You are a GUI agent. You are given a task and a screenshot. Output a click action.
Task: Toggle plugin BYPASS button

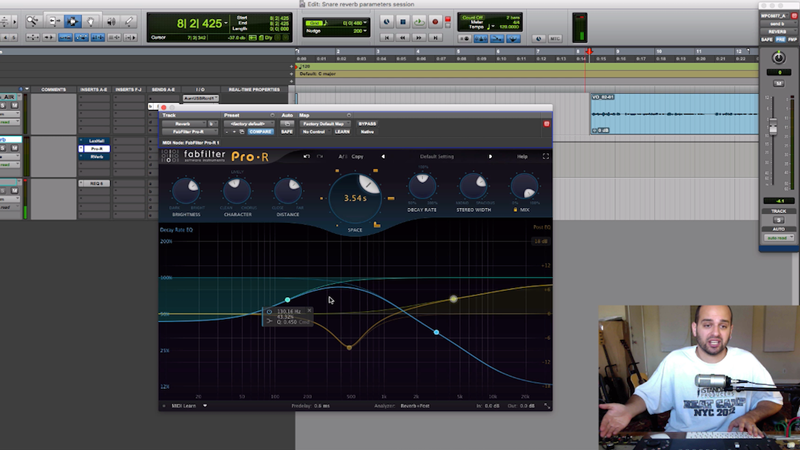tap(367, 124)
